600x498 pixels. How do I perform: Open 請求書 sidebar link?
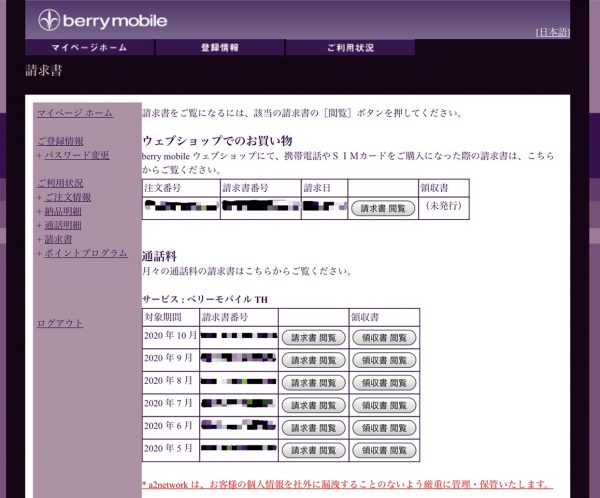pos(58,239)
